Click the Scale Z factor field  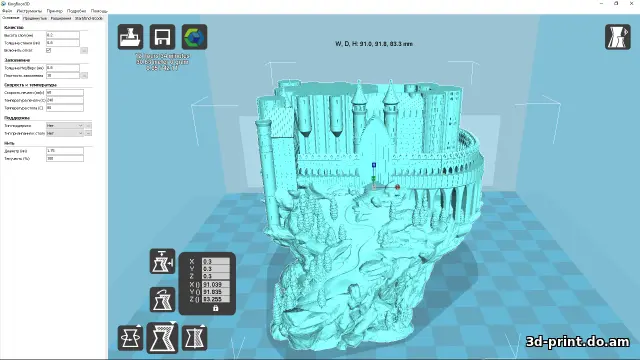coord(216,276)
